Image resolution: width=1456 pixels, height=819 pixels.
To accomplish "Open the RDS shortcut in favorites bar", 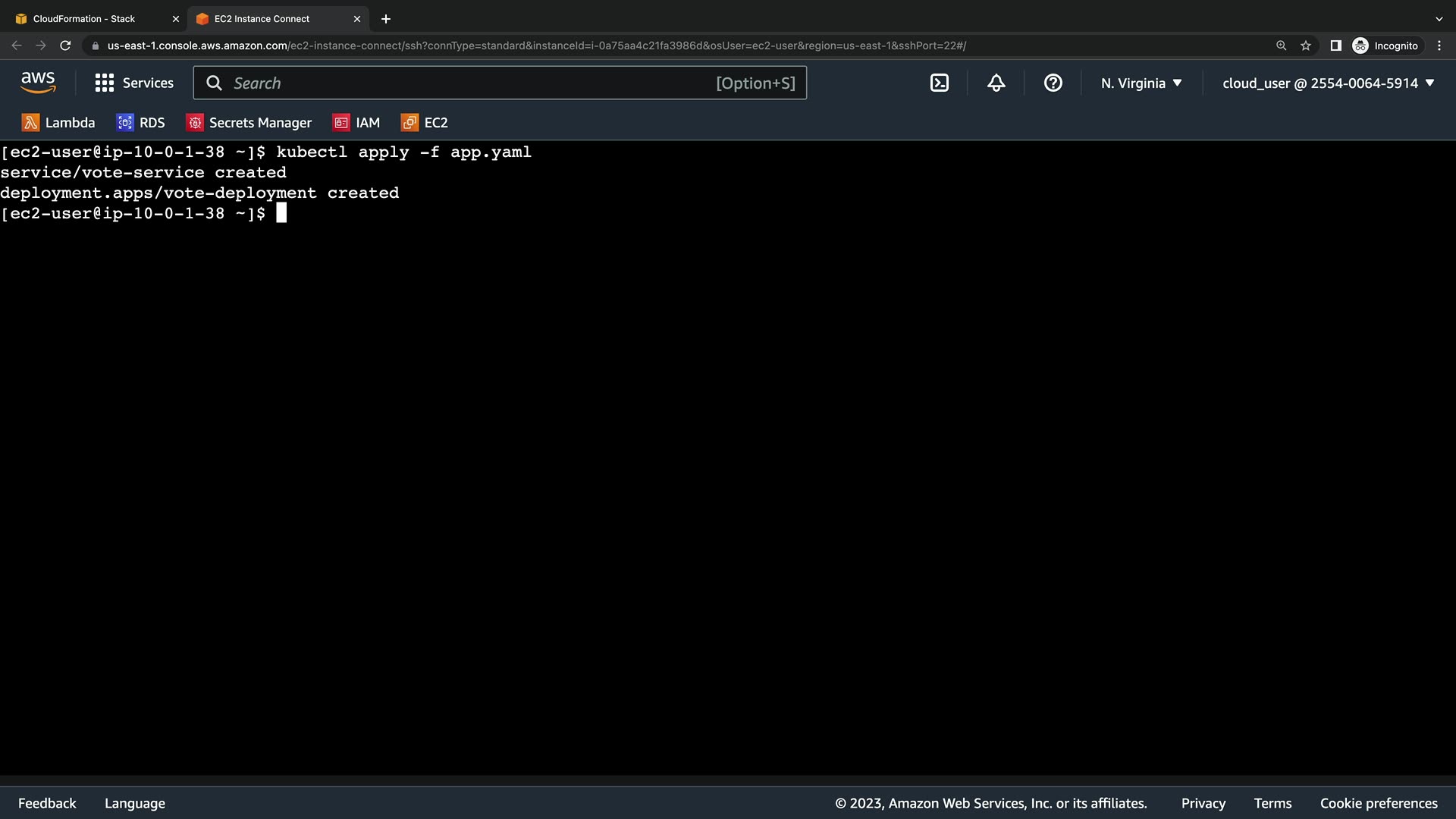I will 140,123.
